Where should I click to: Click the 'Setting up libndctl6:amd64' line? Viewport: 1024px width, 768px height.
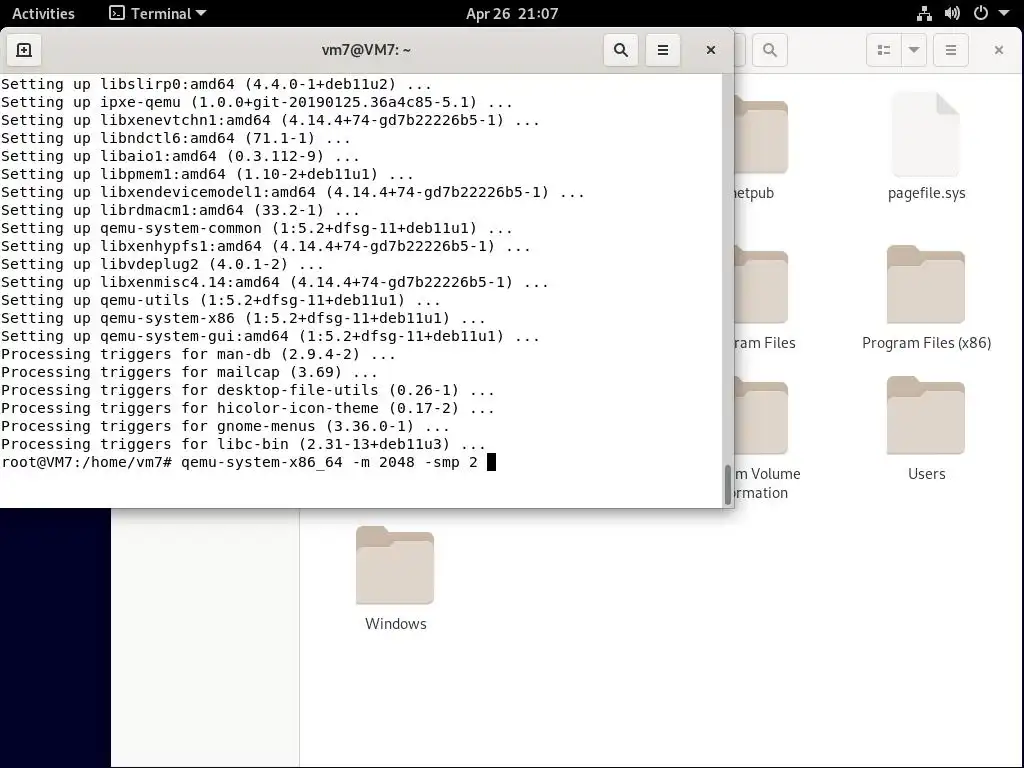[176, 138]
